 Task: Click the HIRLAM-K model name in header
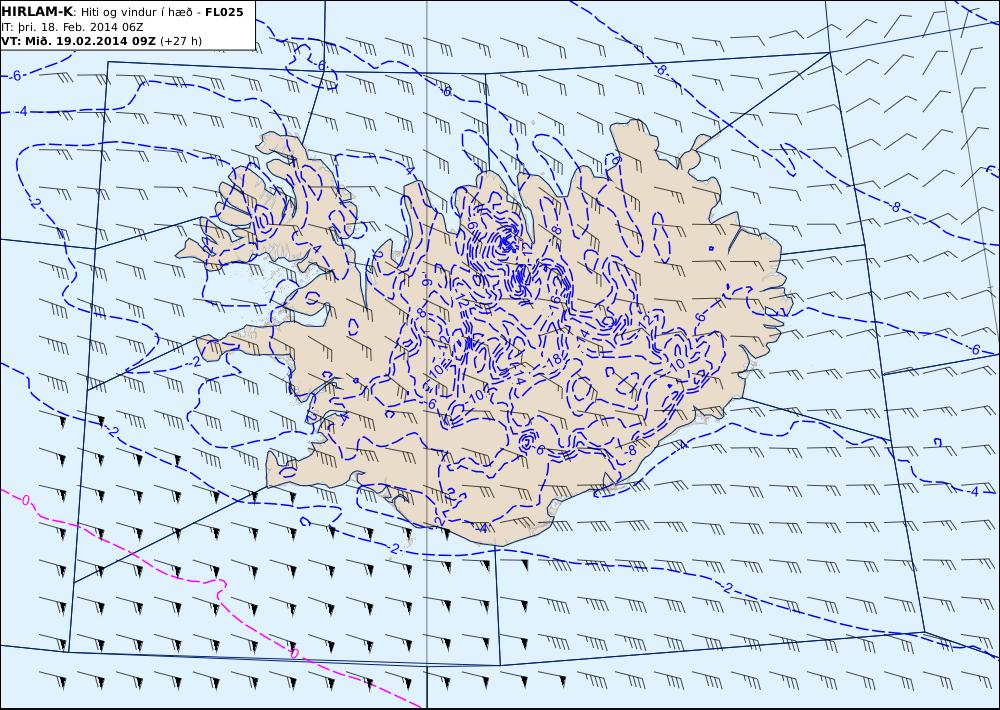click(x=37, y=11)
